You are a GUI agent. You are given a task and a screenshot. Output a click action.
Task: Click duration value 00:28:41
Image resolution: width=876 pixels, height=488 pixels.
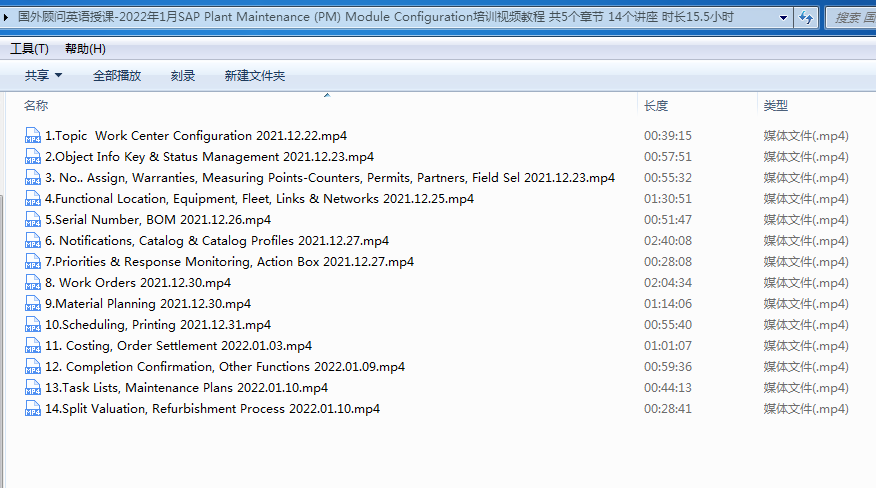point(668,409)
